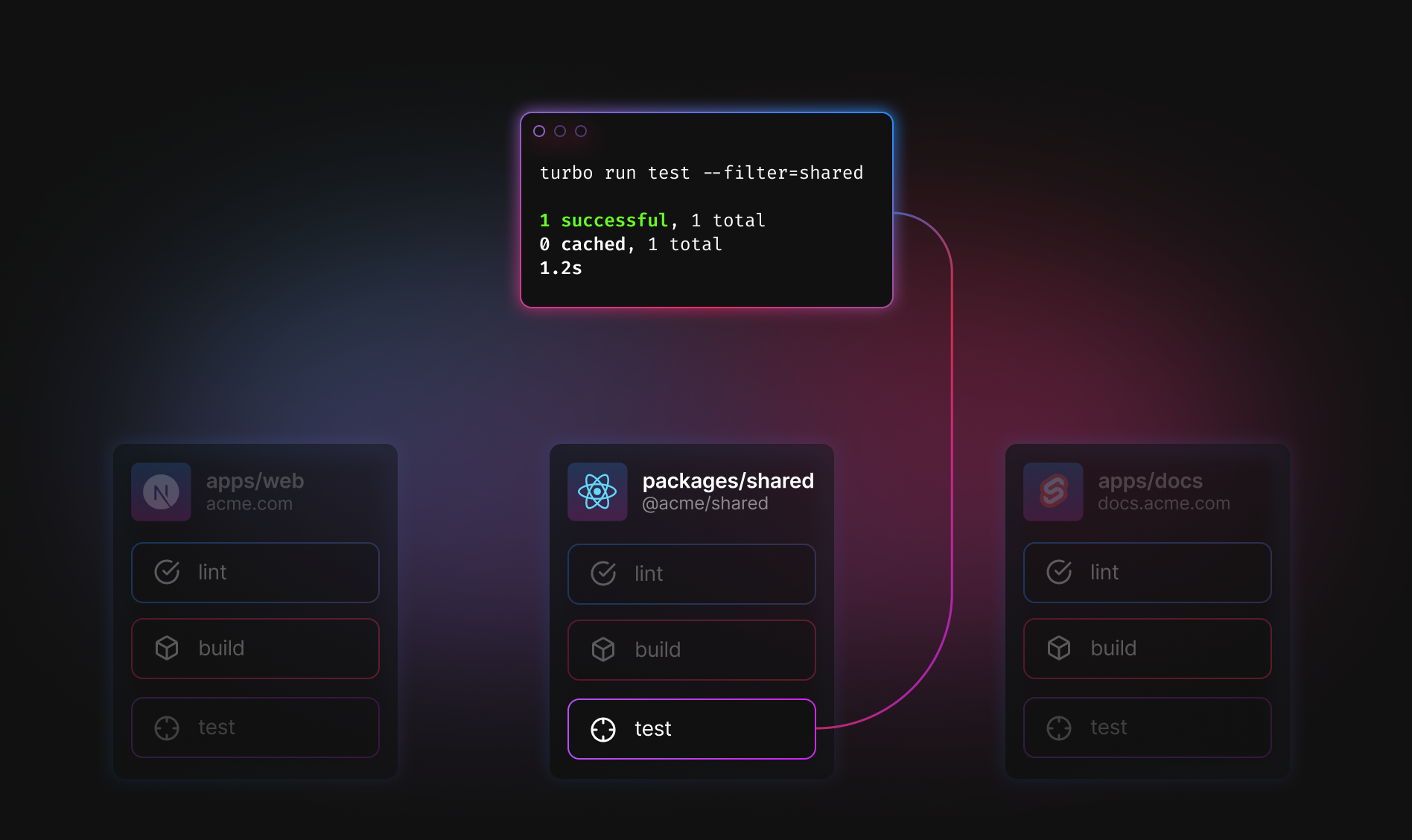Click the Svelte logo on apps/docs card
Screen dimensions: 1412x840
point(1053,491)
